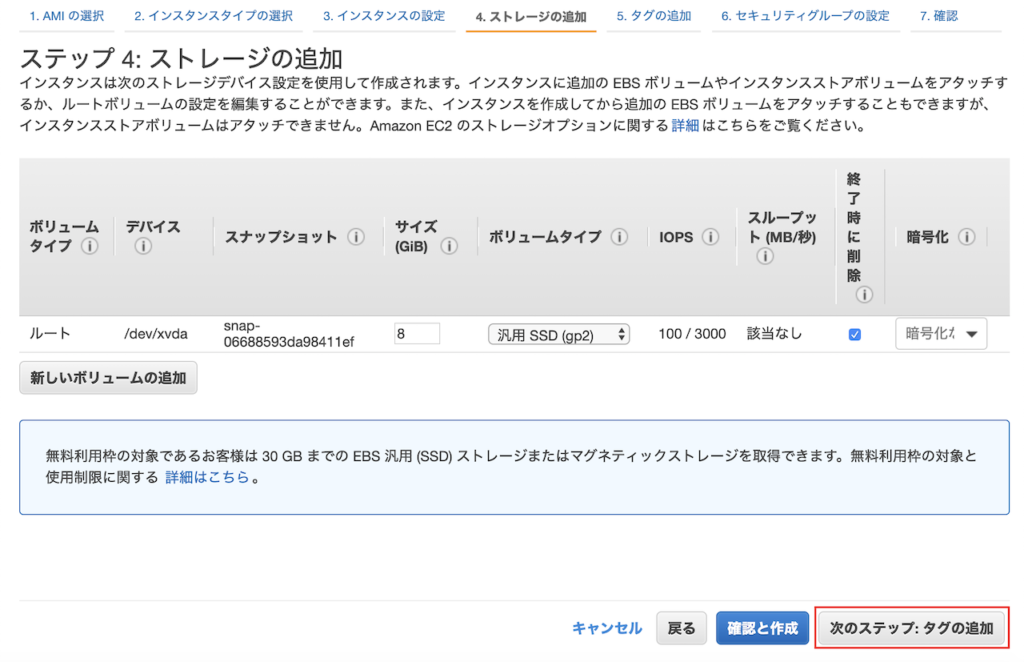
Task: Click info icon under スループット header
Action: point(765,257)
